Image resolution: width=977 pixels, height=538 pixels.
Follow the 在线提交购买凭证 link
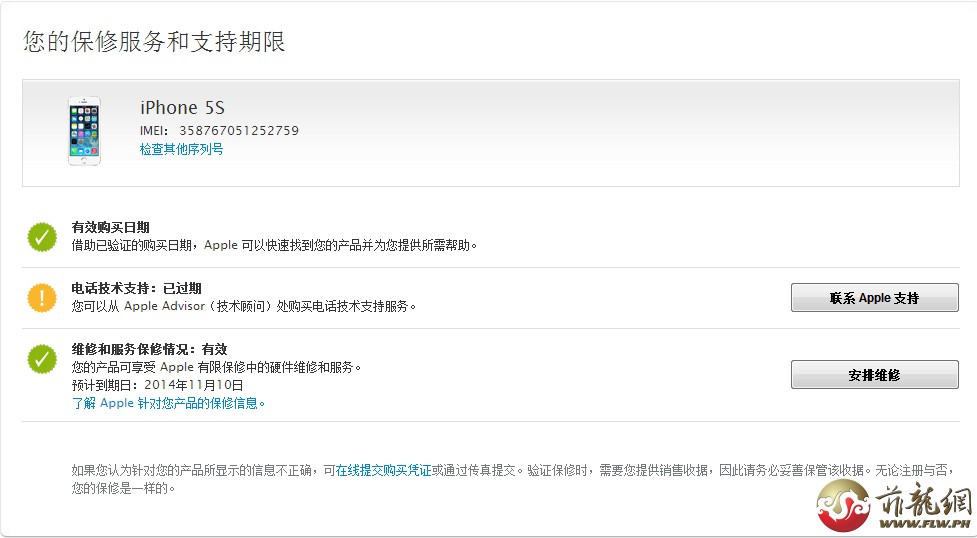(383, 470)
